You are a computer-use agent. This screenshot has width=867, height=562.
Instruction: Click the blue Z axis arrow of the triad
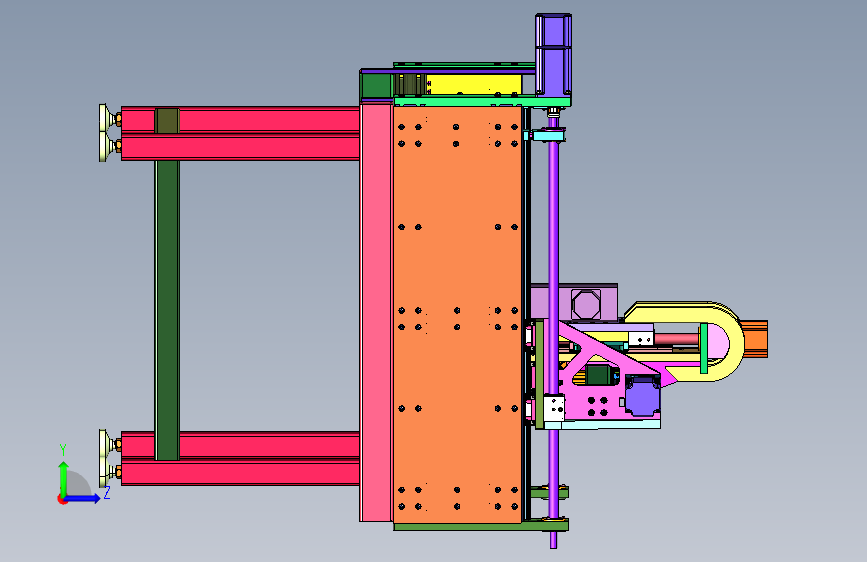83,498
